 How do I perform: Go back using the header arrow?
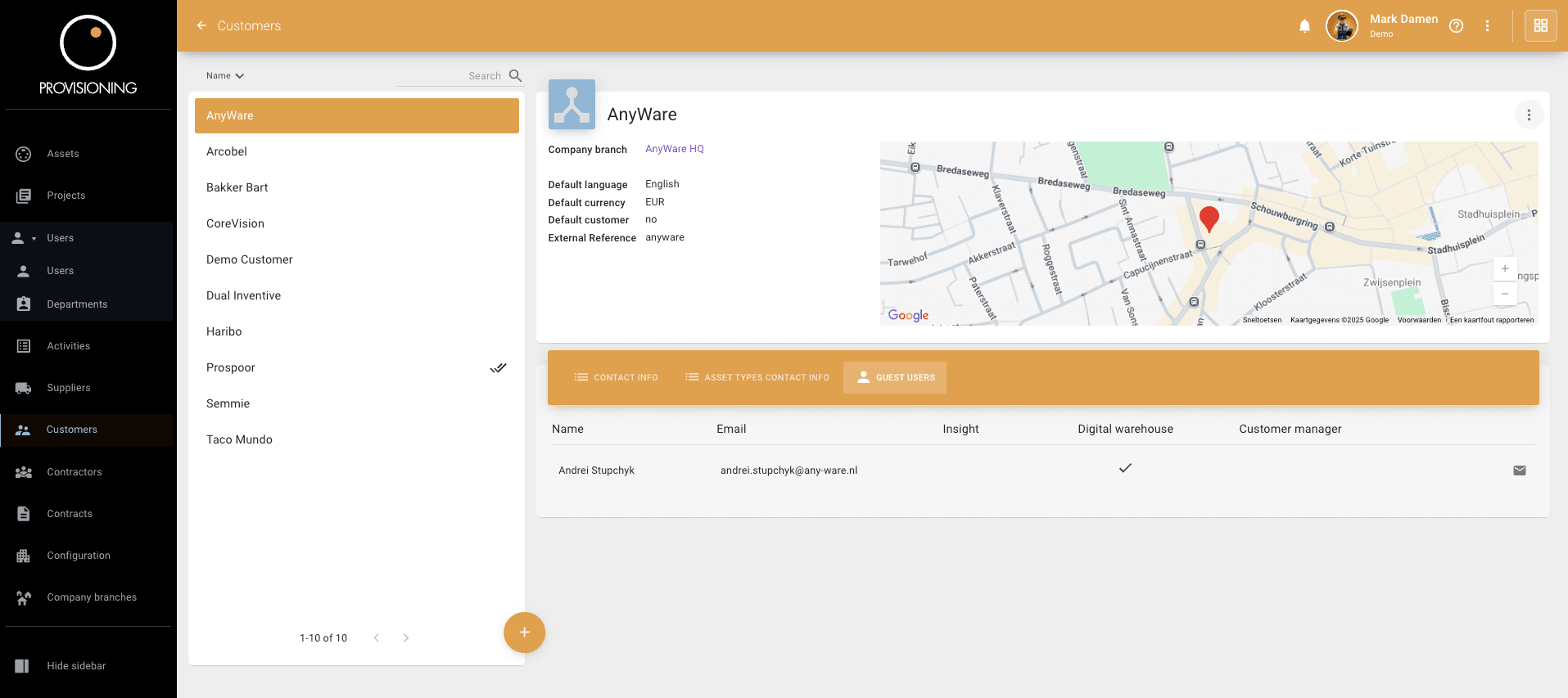click(x=201, y=25)
